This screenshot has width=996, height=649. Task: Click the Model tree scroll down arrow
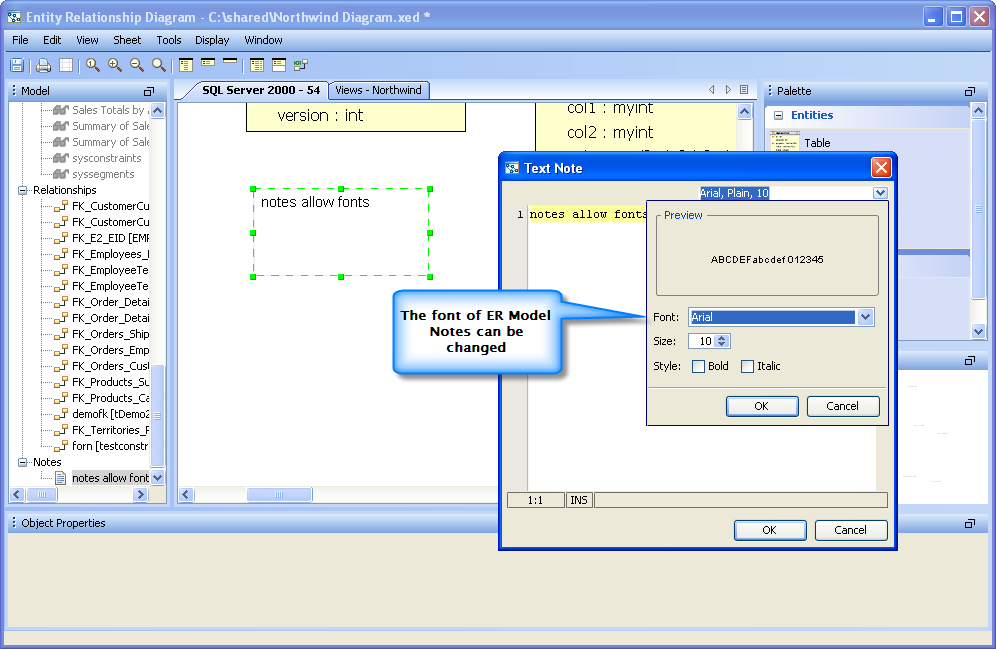(x=158, y=478)
